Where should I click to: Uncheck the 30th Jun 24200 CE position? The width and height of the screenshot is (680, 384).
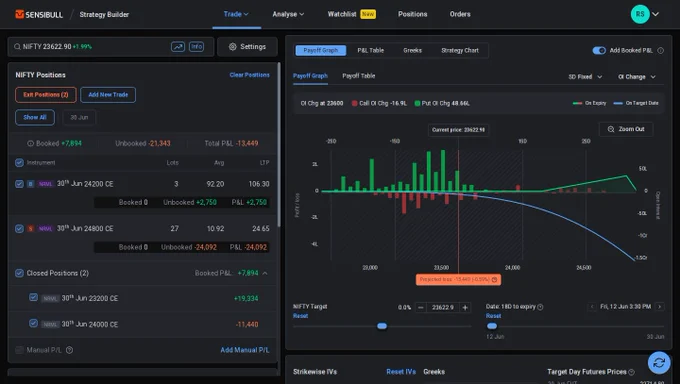pos(19,184)
